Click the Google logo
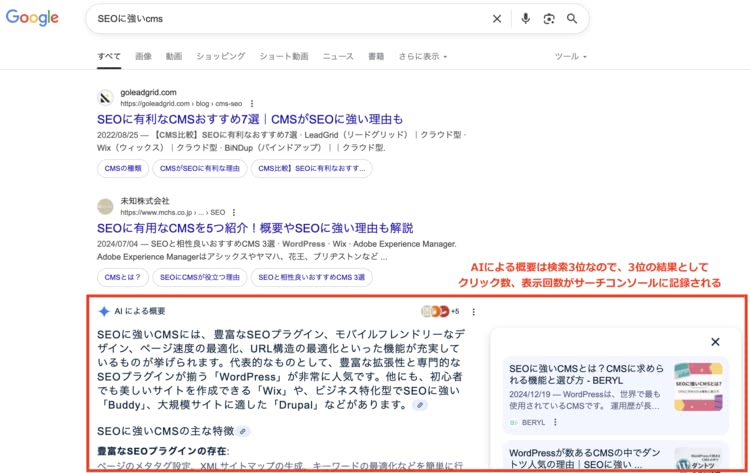This screenshot has width=750, height=473. point(32,18)
